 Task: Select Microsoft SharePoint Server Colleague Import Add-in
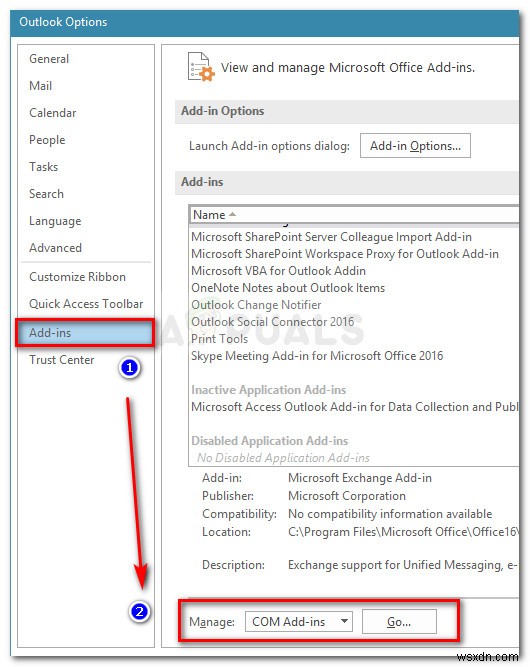point(331,237)
